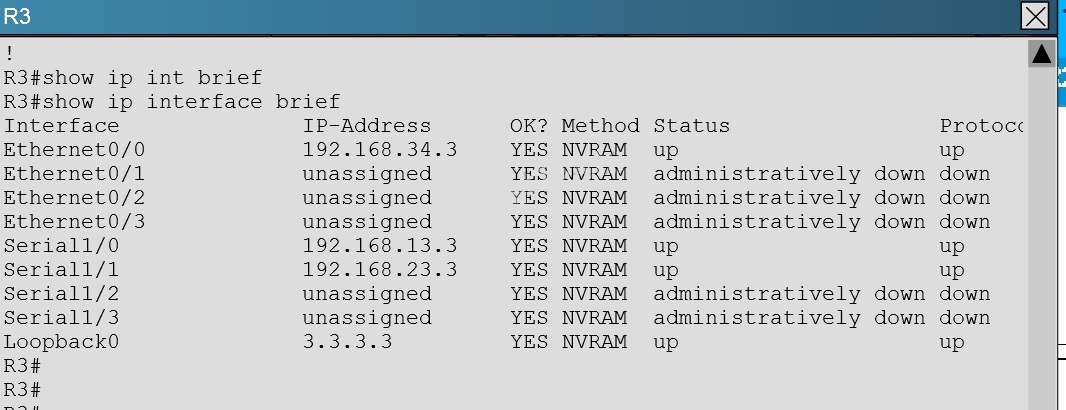Screen dimensions: 1066x410
Task: Select the 192.168.13.3 address text
Action: 380,245
